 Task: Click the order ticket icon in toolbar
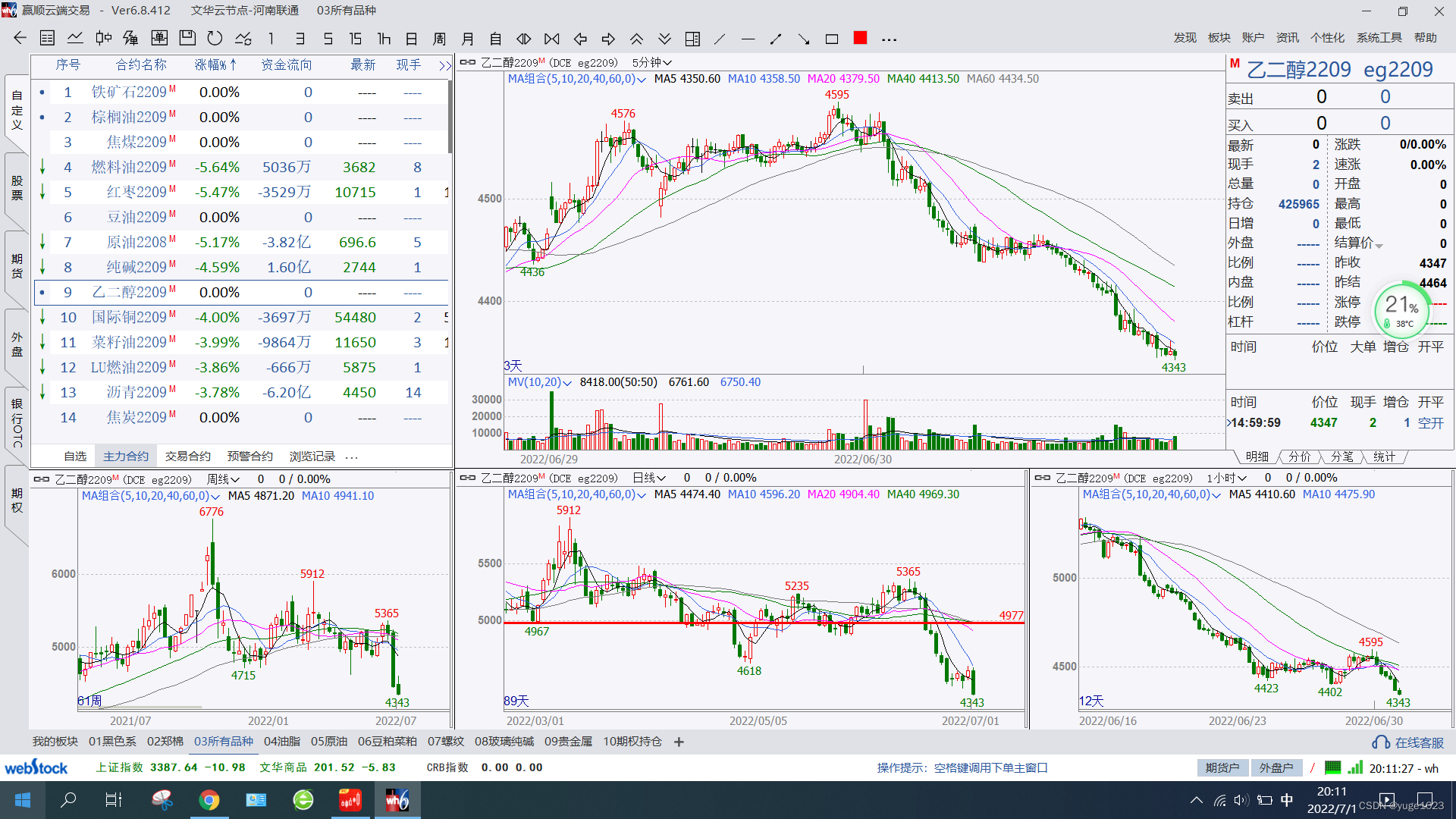coord(159,38)
